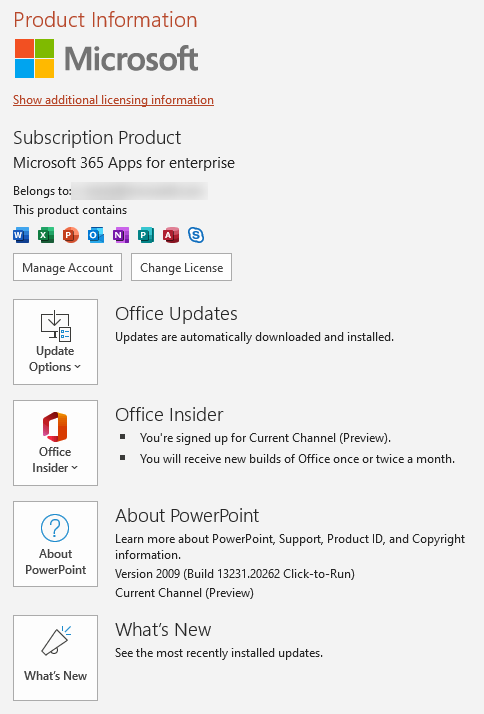Click the Publisher app icon
Viewport: 484px width, 714px height.
146,235
